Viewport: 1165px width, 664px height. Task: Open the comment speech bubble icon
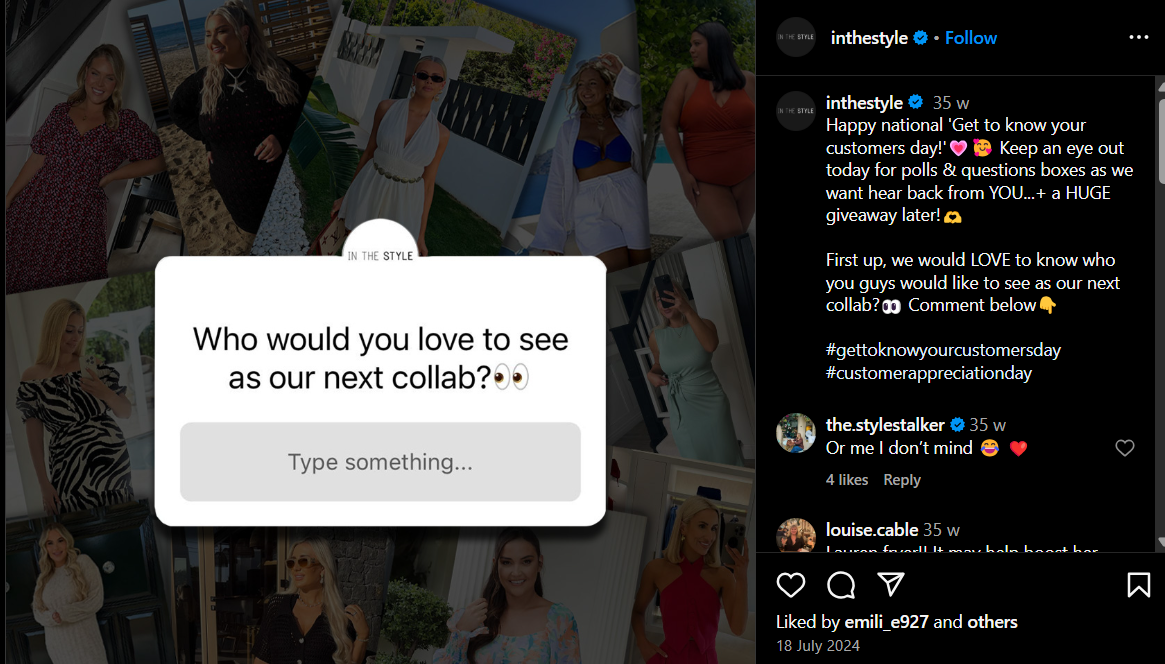click(841, 585)
